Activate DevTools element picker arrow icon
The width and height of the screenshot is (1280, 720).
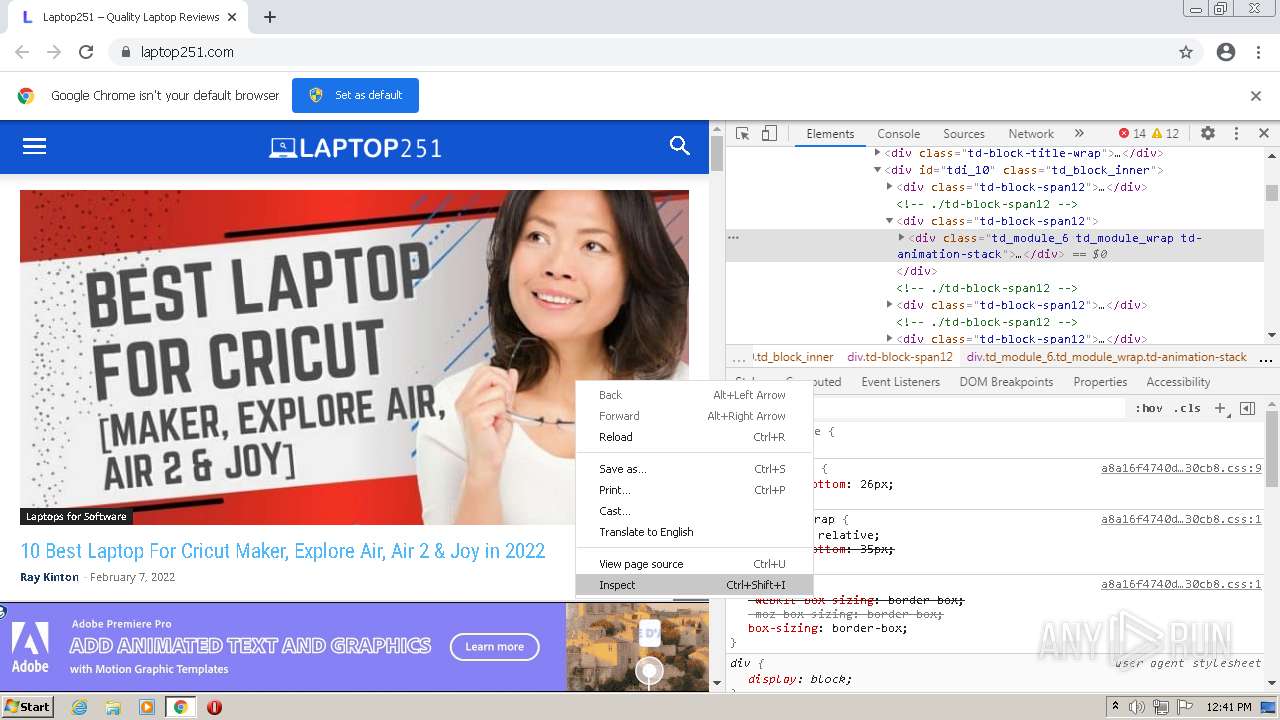coord(742,133)
